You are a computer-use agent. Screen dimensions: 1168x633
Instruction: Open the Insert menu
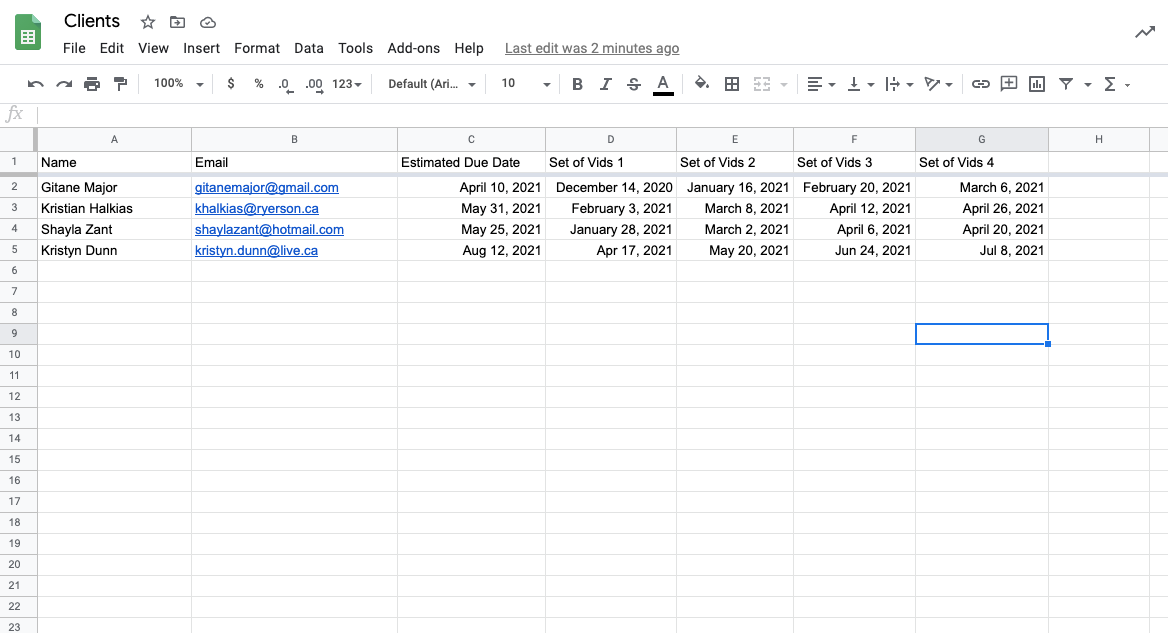pyautogui.click(x=201, y=48)
